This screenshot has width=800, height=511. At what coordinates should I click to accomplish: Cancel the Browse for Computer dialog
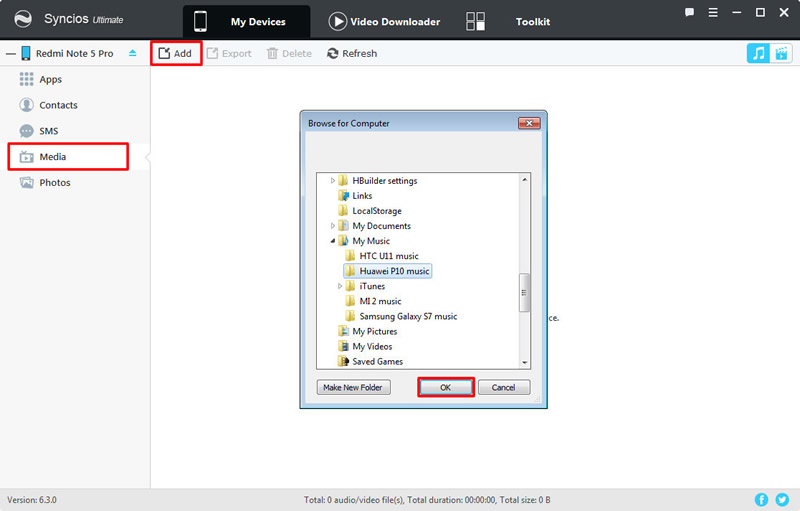click(x=504, y=388)
